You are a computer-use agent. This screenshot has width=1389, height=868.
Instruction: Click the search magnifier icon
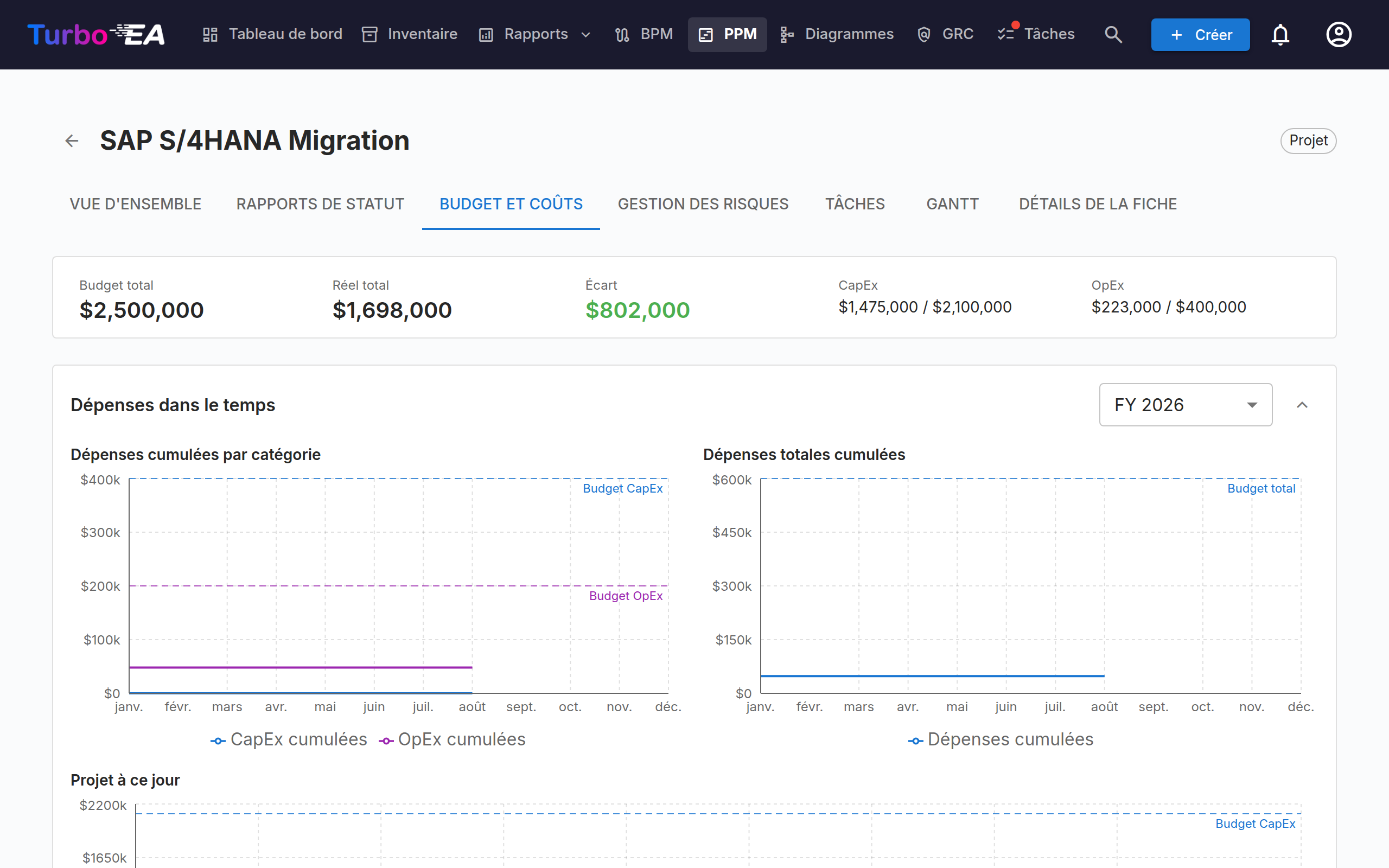click(1113, 34)
